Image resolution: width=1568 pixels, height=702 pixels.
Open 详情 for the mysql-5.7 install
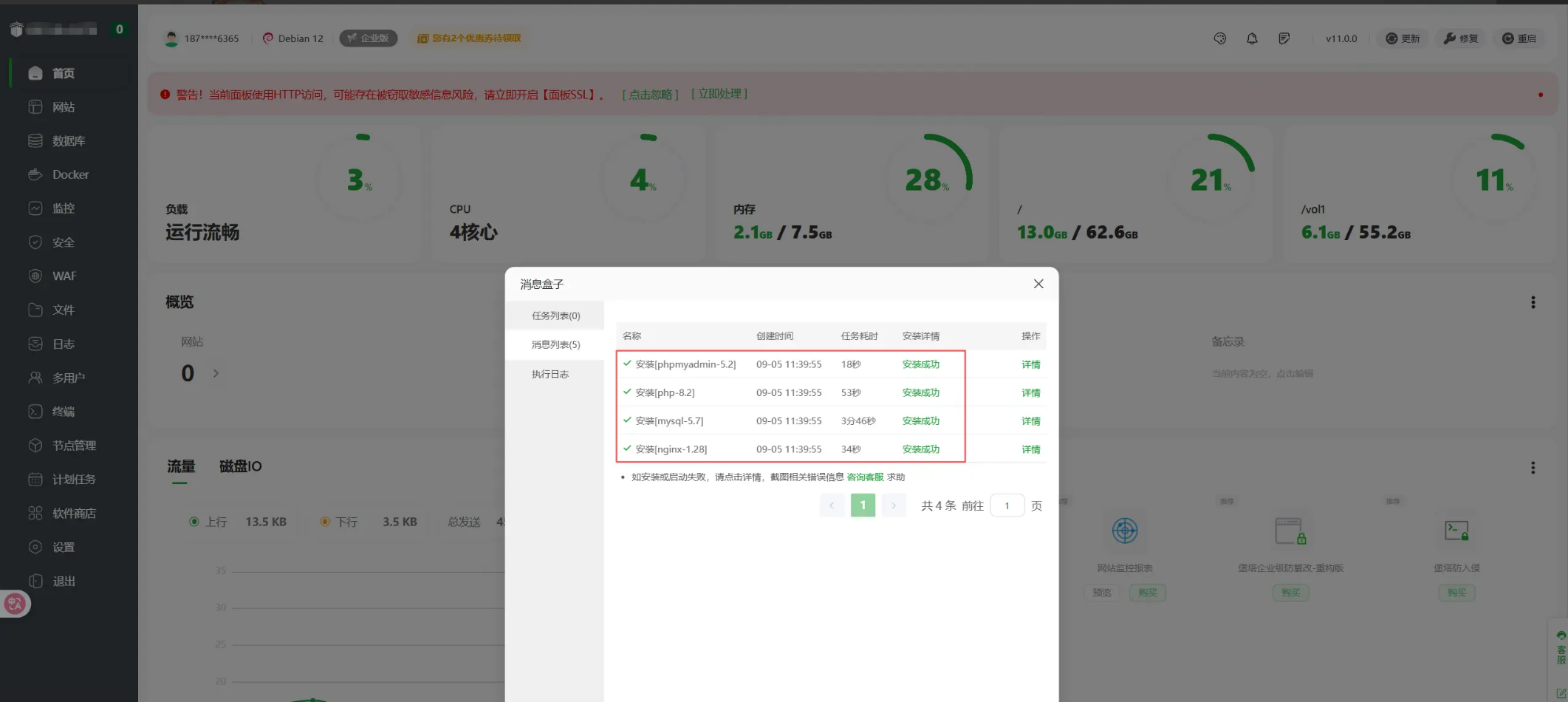1030,421
